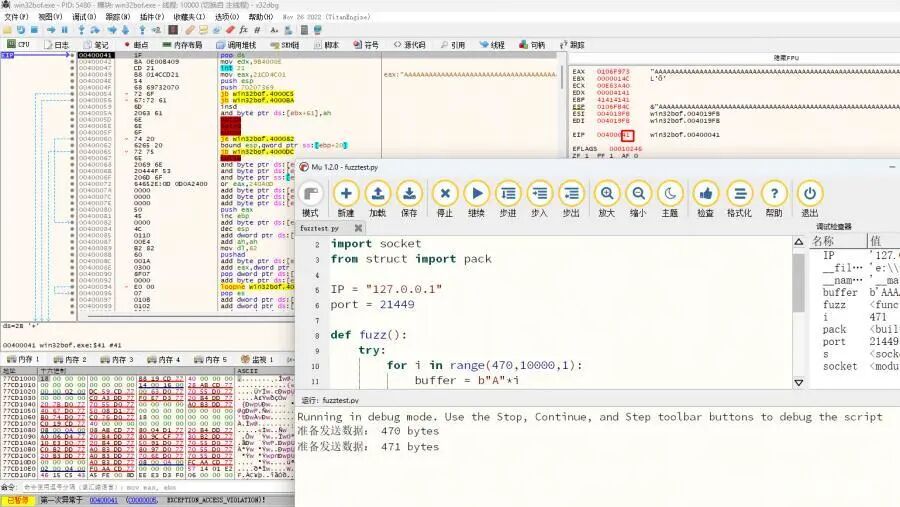Viewport: 900px width, 507px height.
Task: Click the Tidy/Format (格式化) button in Mu
Action: tap(739, 199)
